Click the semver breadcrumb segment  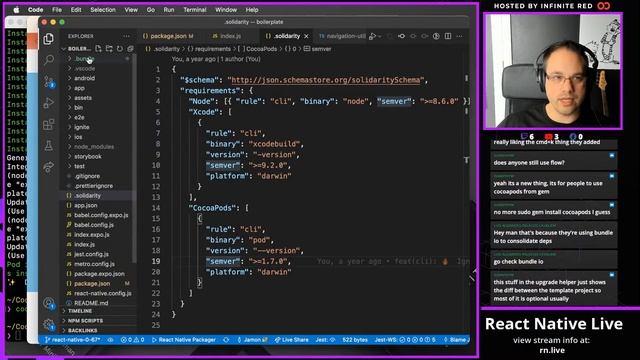318,49
